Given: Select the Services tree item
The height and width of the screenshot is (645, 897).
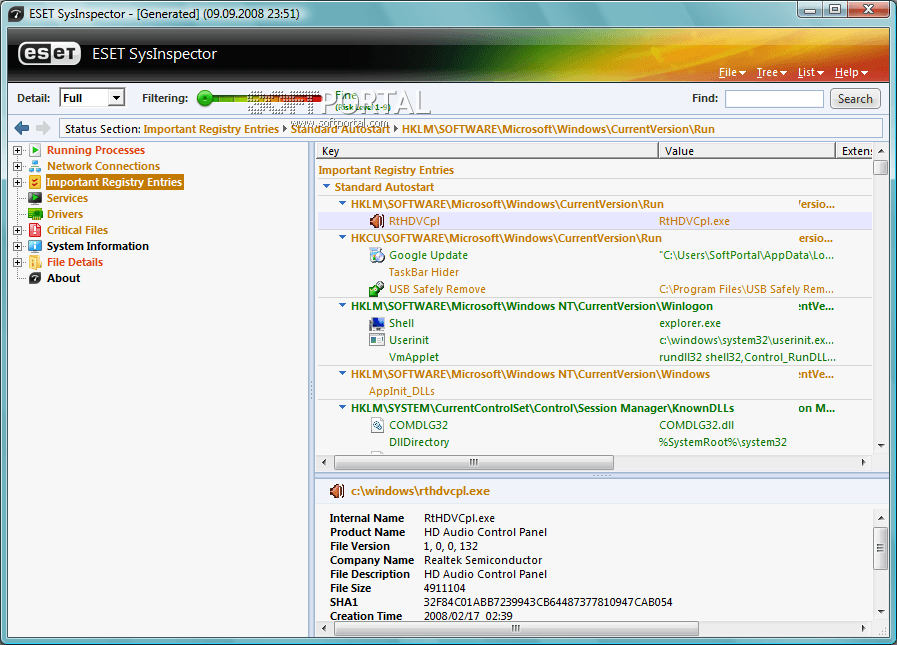Looking at the screenshot, I should point(68,198).
